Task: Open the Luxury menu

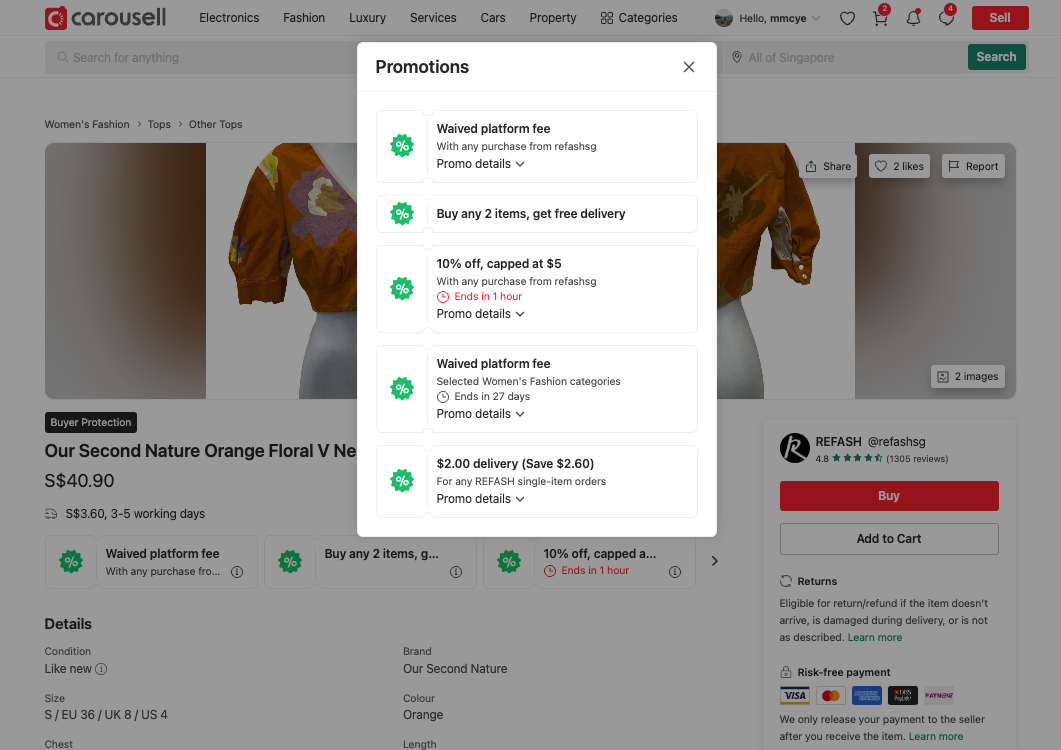Action: [x=367, y=18]
